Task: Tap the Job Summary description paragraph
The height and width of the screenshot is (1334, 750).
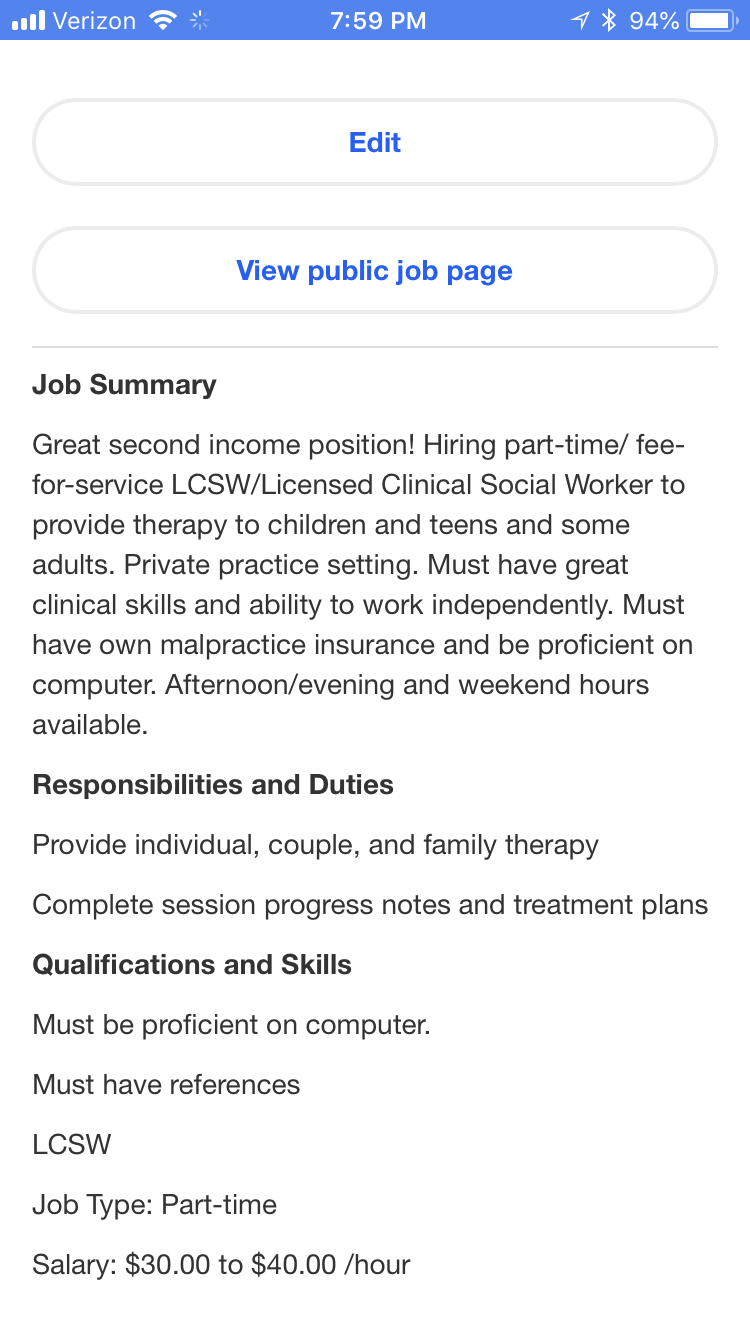Action: pos(362,584)
